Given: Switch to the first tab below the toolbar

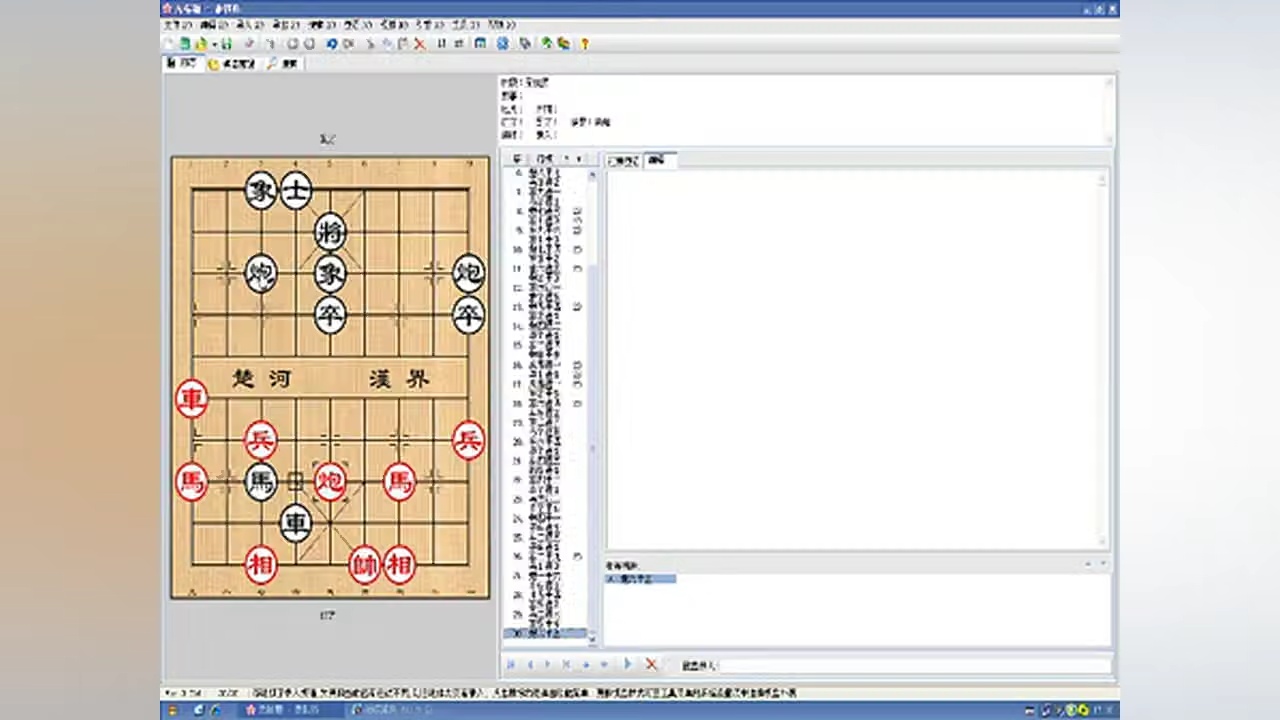Looking at the screenshot, I should [183, 63].
